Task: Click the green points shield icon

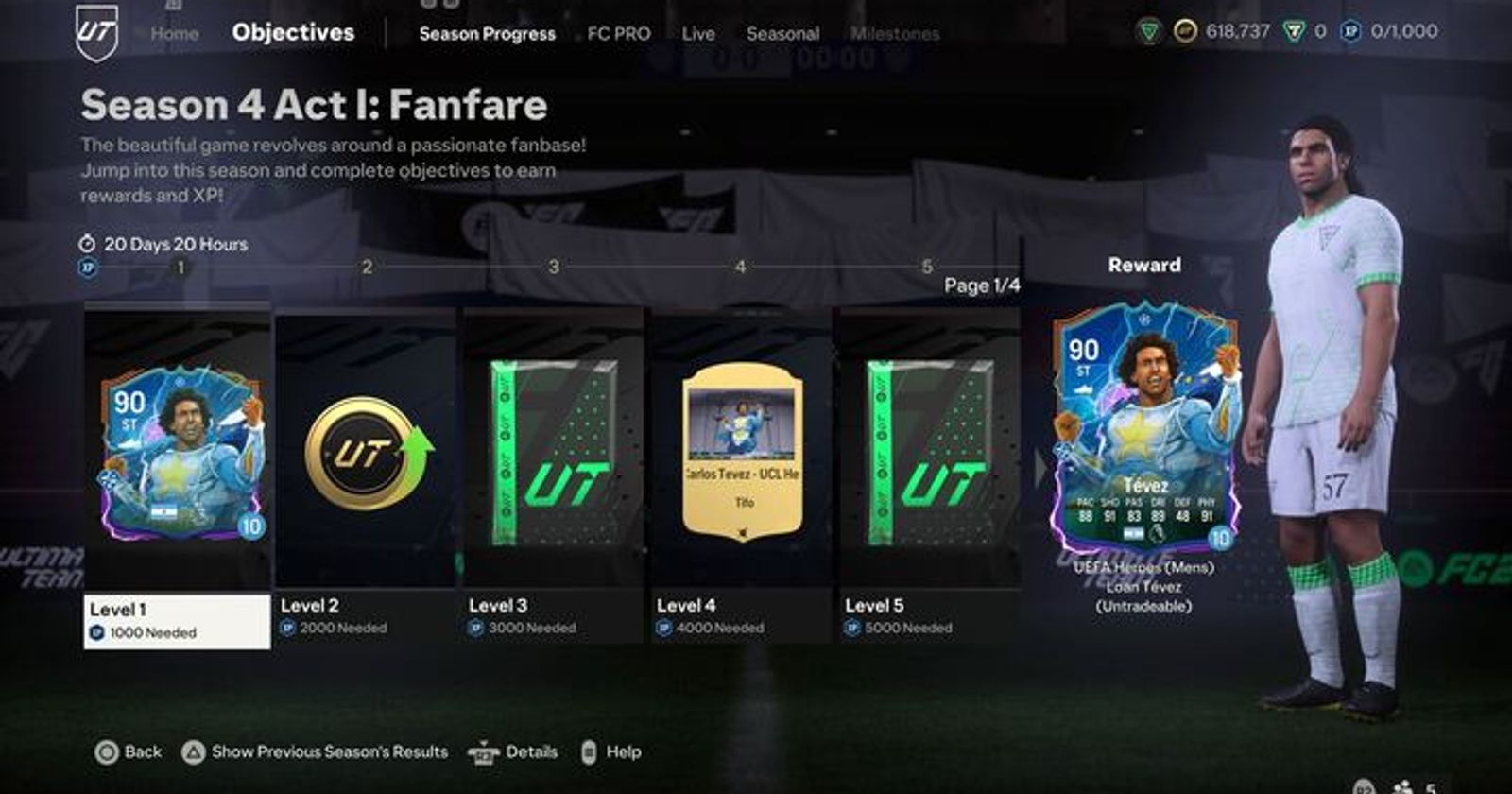Action: tap(1293, 31)
